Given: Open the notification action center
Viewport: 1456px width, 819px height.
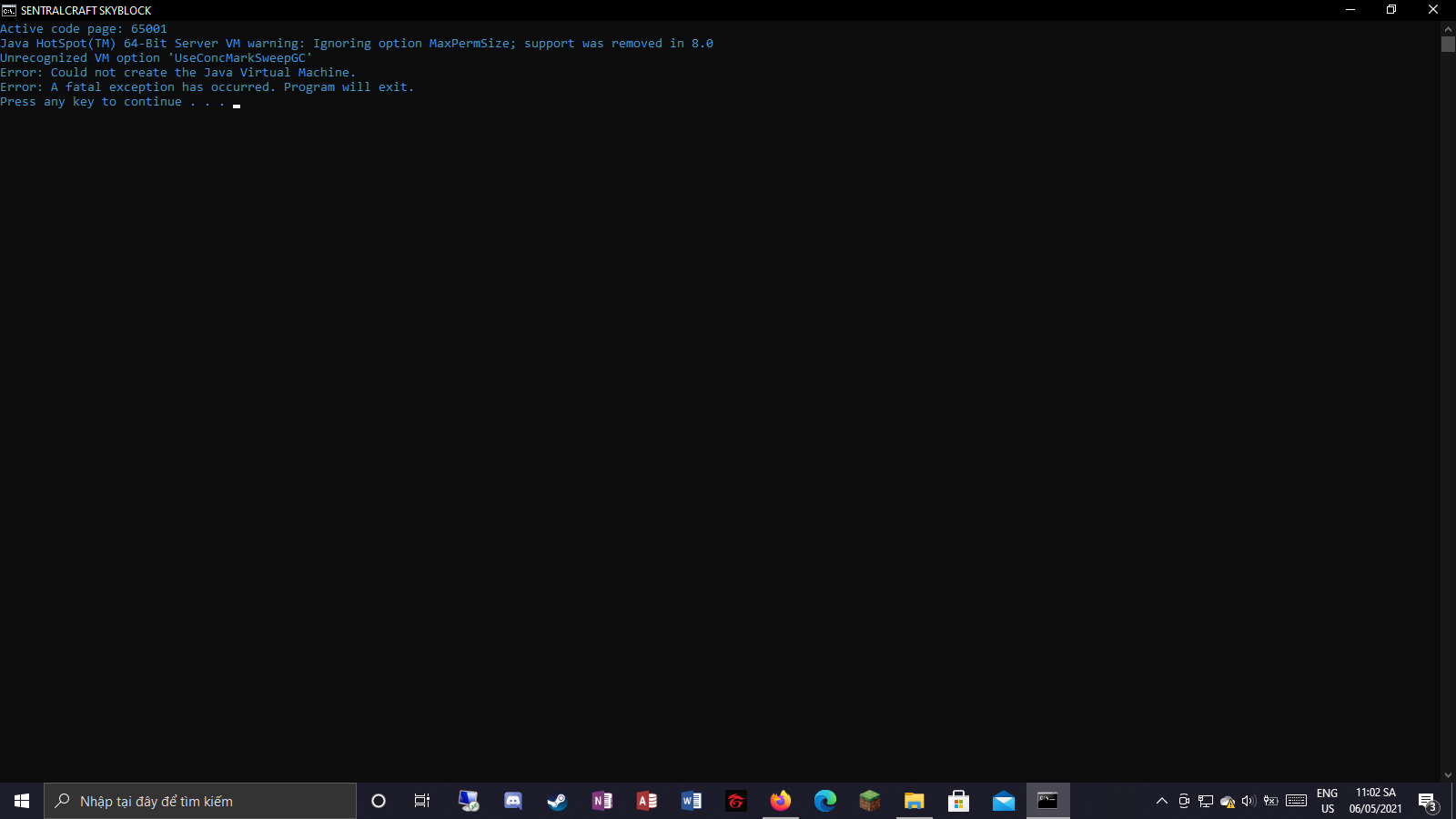Looking at the screenshot, I should 1428,802.
